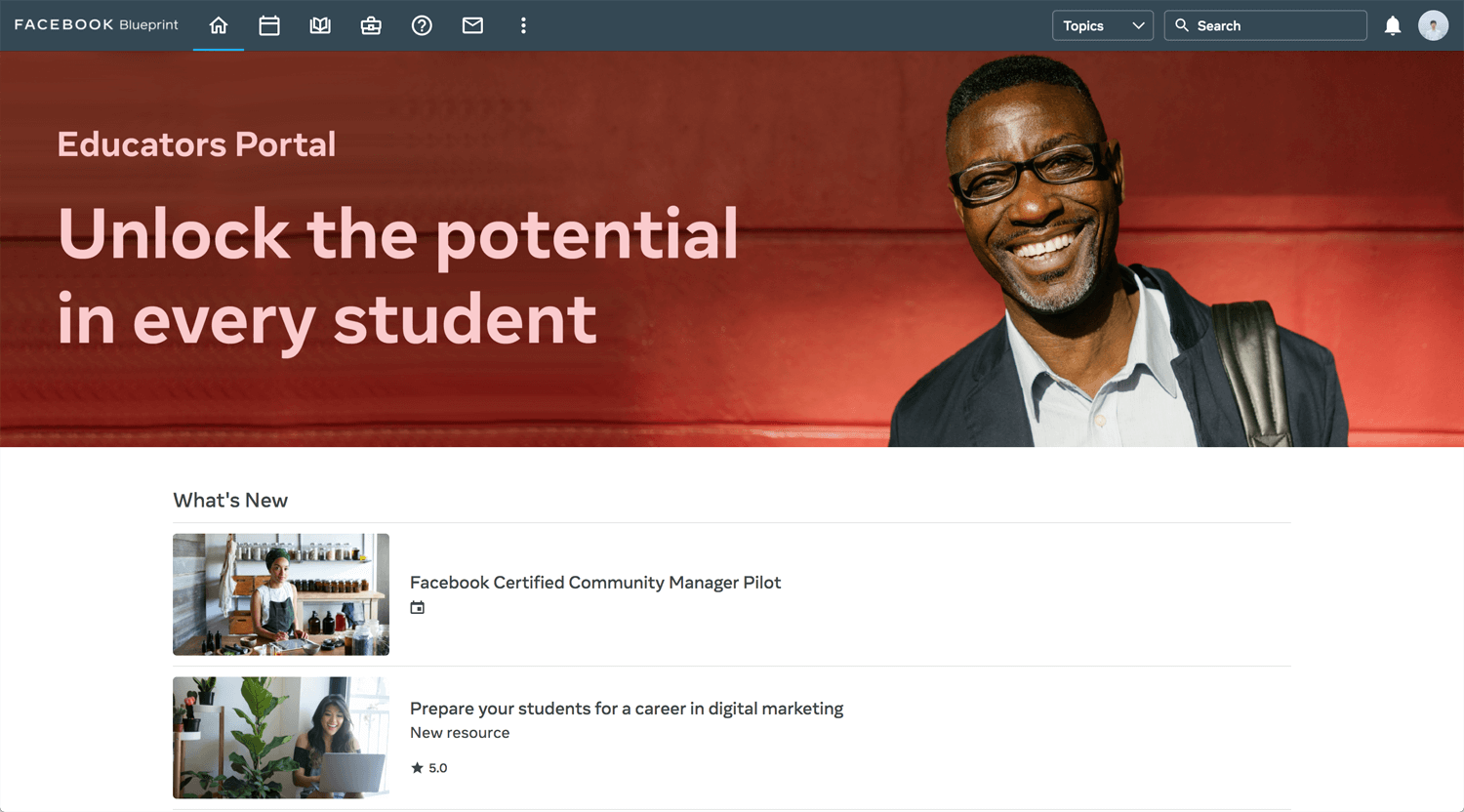
Task: Click the 'What's New' heading
Action: pyautogui.click(x=230, y=501)
